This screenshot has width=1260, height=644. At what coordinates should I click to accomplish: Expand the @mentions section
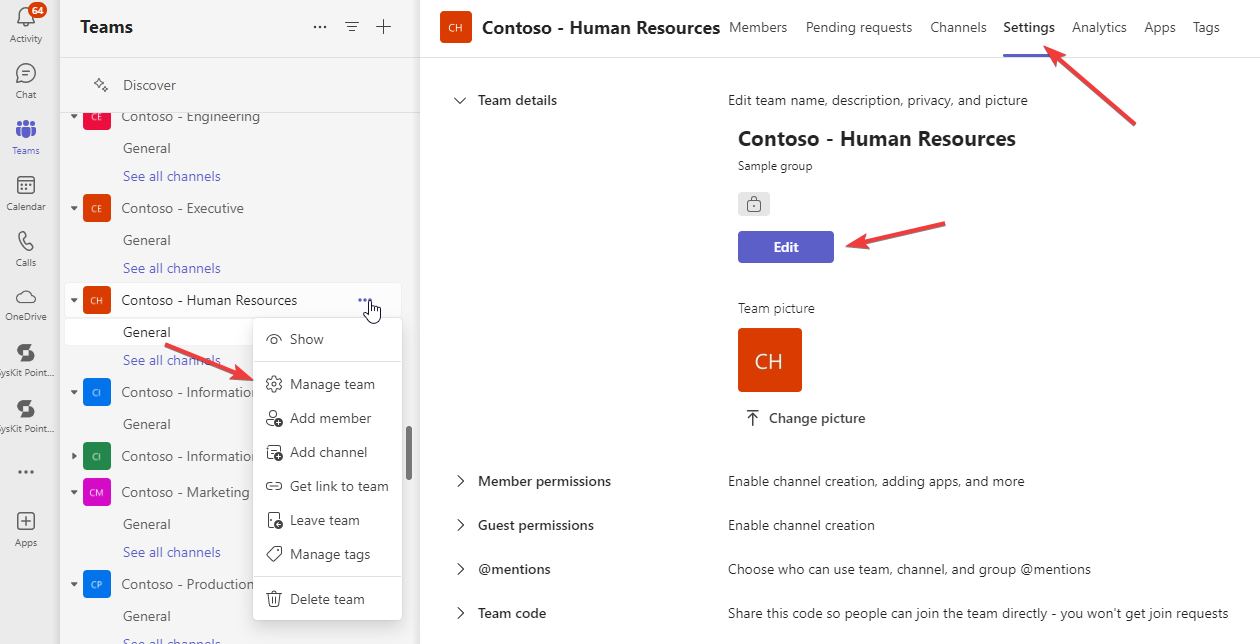[460, 569]
